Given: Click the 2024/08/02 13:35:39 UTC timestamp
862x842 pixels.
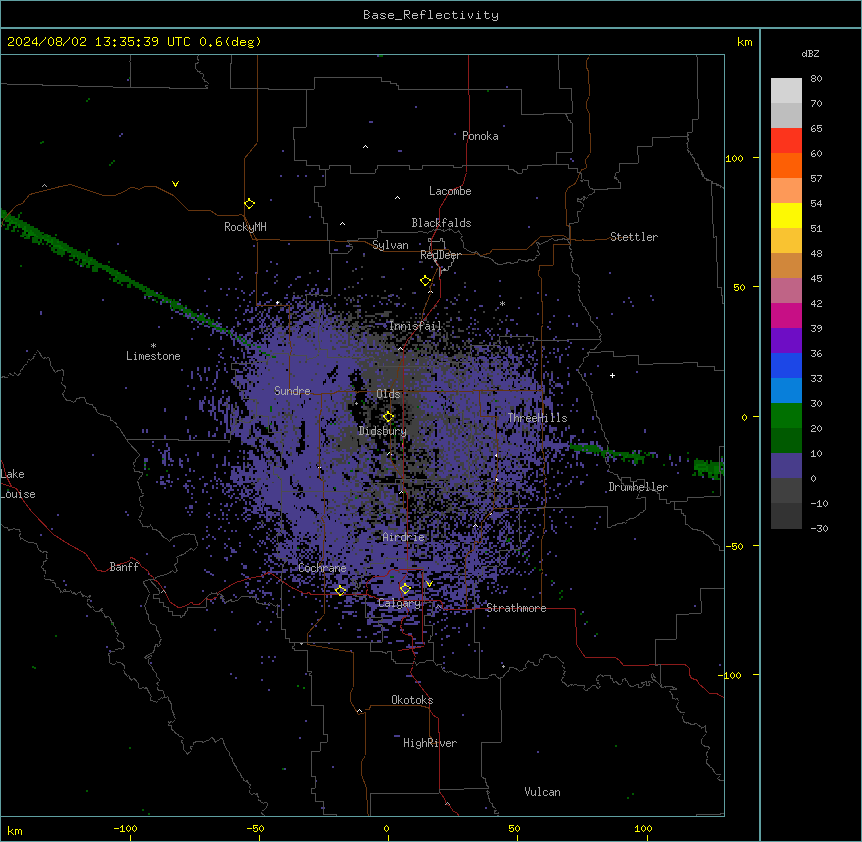Looking at the screenshot, I should (99, 42).
